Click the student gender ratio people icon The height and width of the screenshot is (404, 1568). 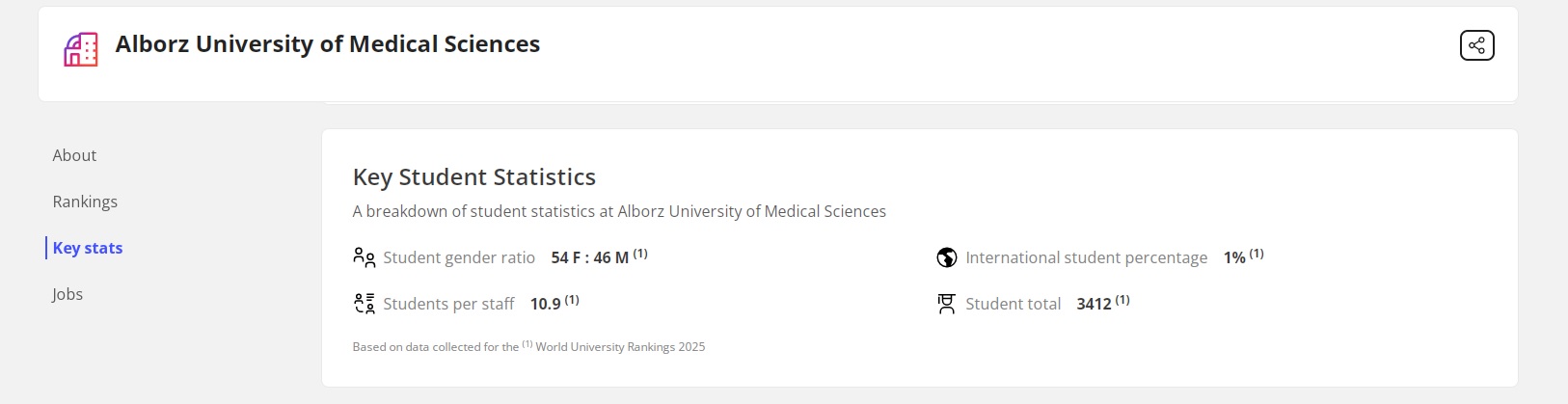[x=364, y=257]
